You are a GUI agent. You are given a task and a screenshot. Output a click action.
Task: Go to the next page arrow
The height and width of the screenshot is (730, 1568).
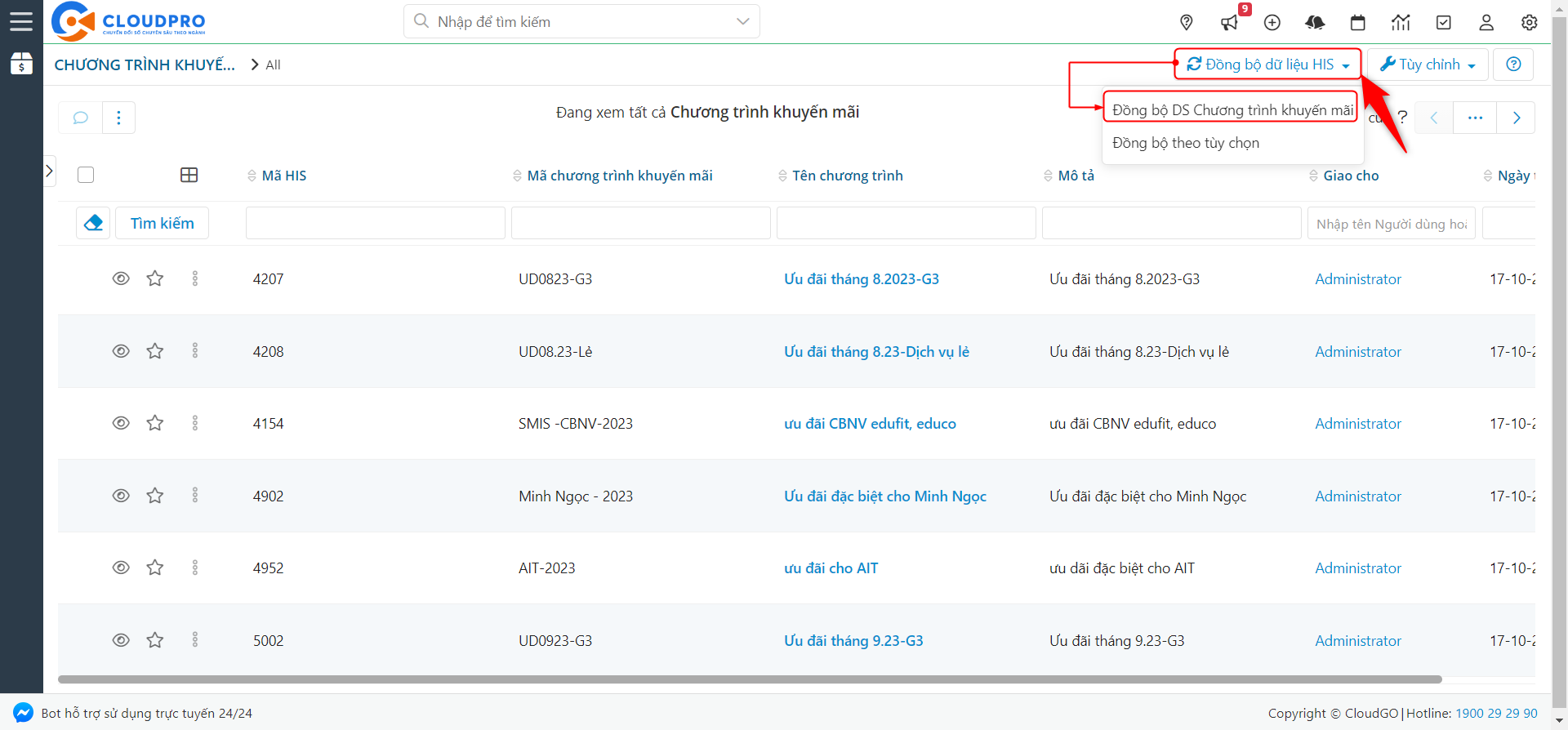pyautogui.click(x=1517, y=118)
